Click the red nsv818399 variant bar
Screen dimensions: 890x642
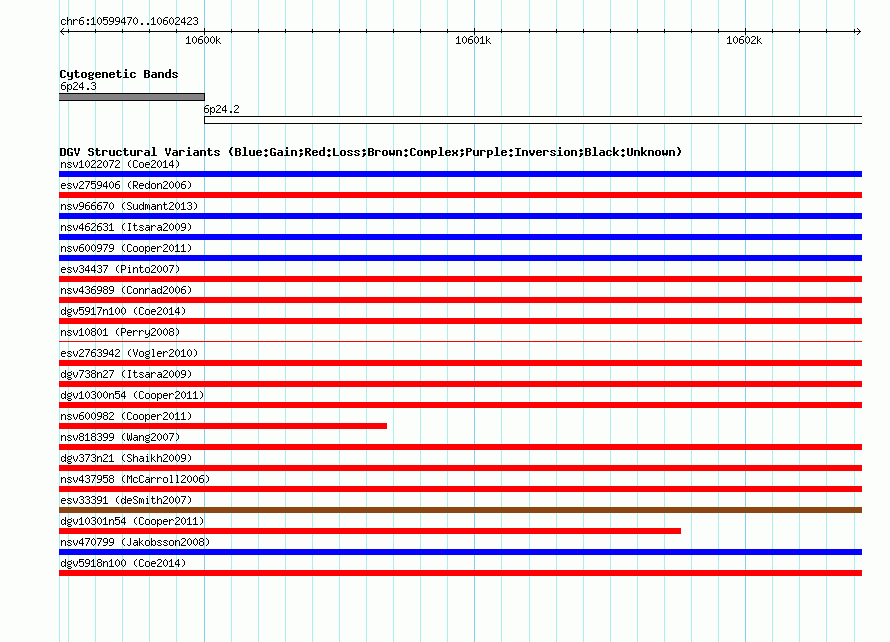coord(460,447)
